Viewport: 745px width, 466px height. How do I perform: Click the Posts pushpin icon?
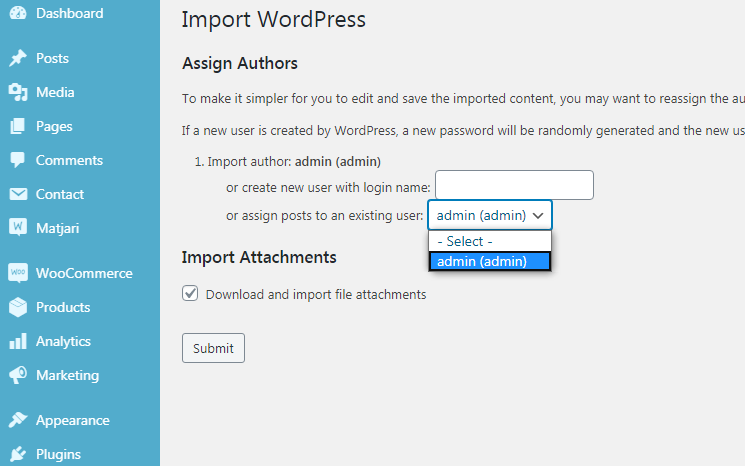pyautogui.click(x=18, y=58)
